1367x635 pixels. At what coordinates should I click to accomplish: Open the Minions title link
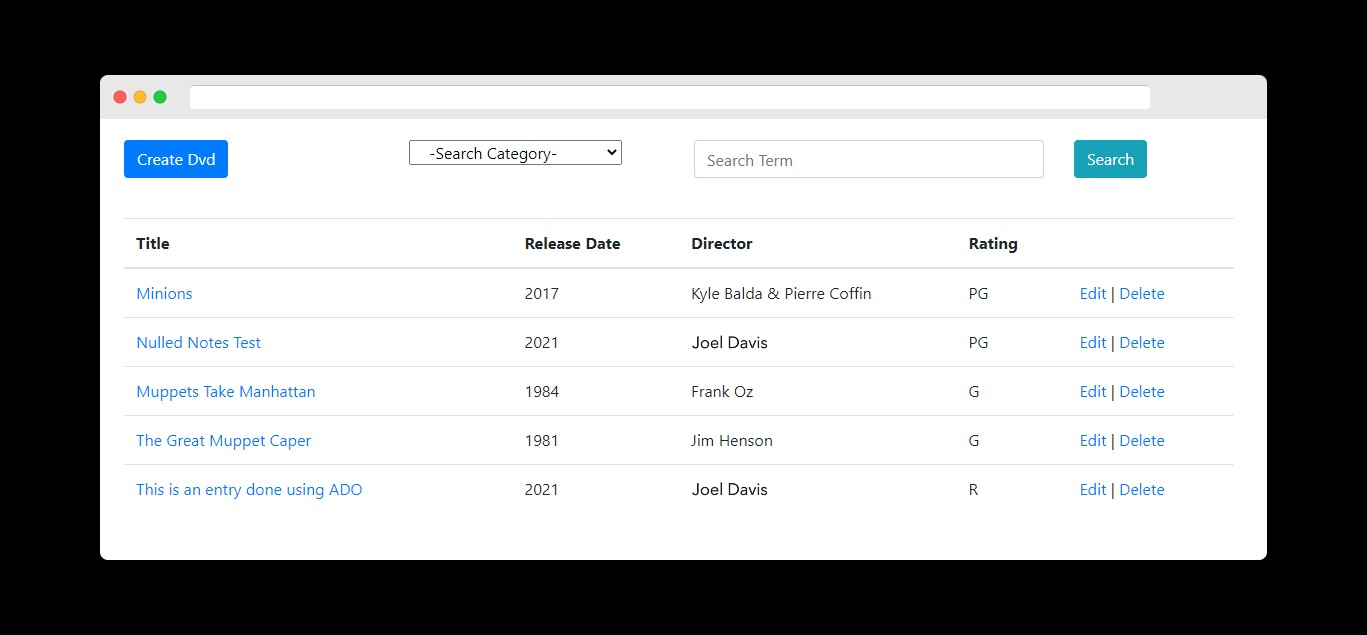pos(164,293)
